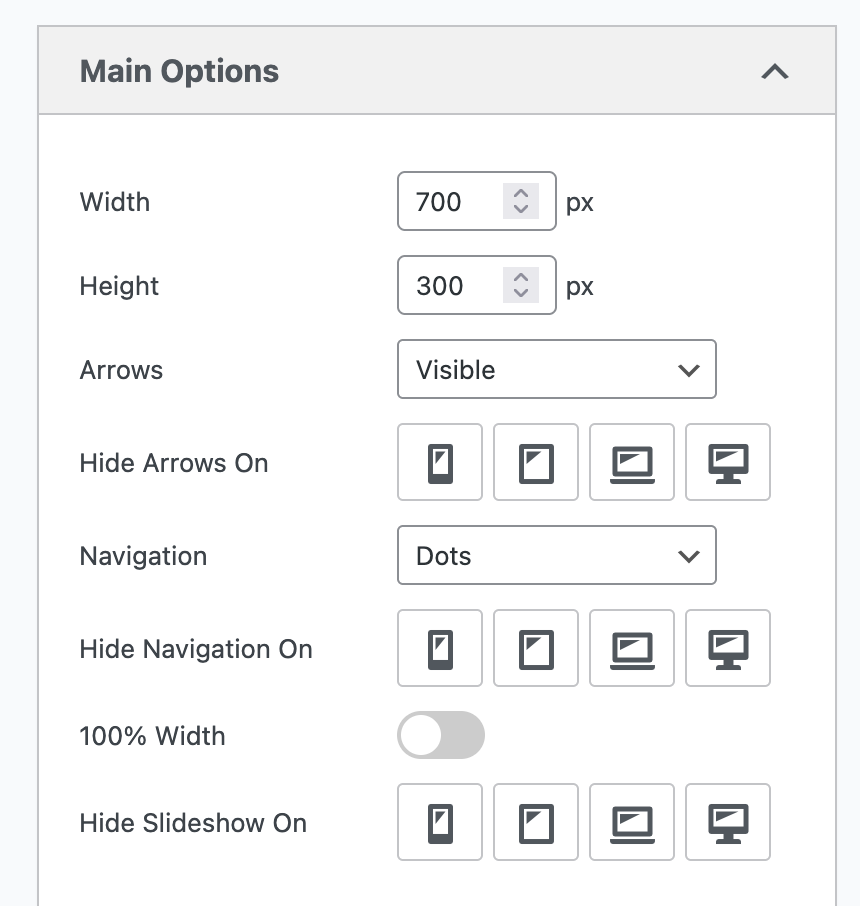Hide navigation on laptop devices
This screenshot has width=860, height=906.
point(631,648)
